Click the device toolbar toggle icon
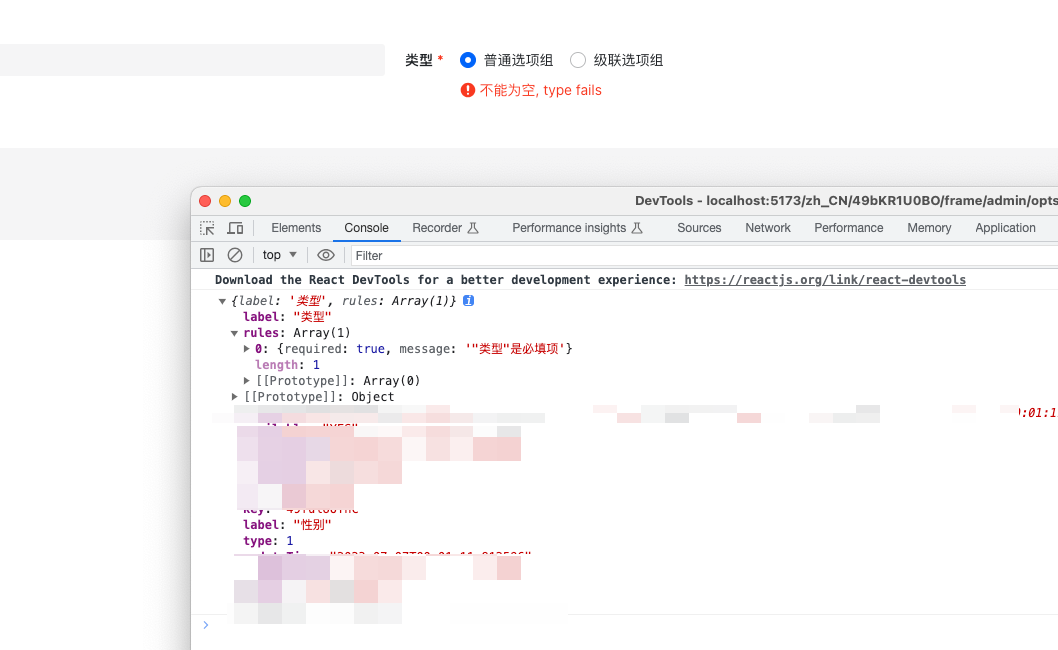This screenshot has height=650, width=1058. click(234, 228)
